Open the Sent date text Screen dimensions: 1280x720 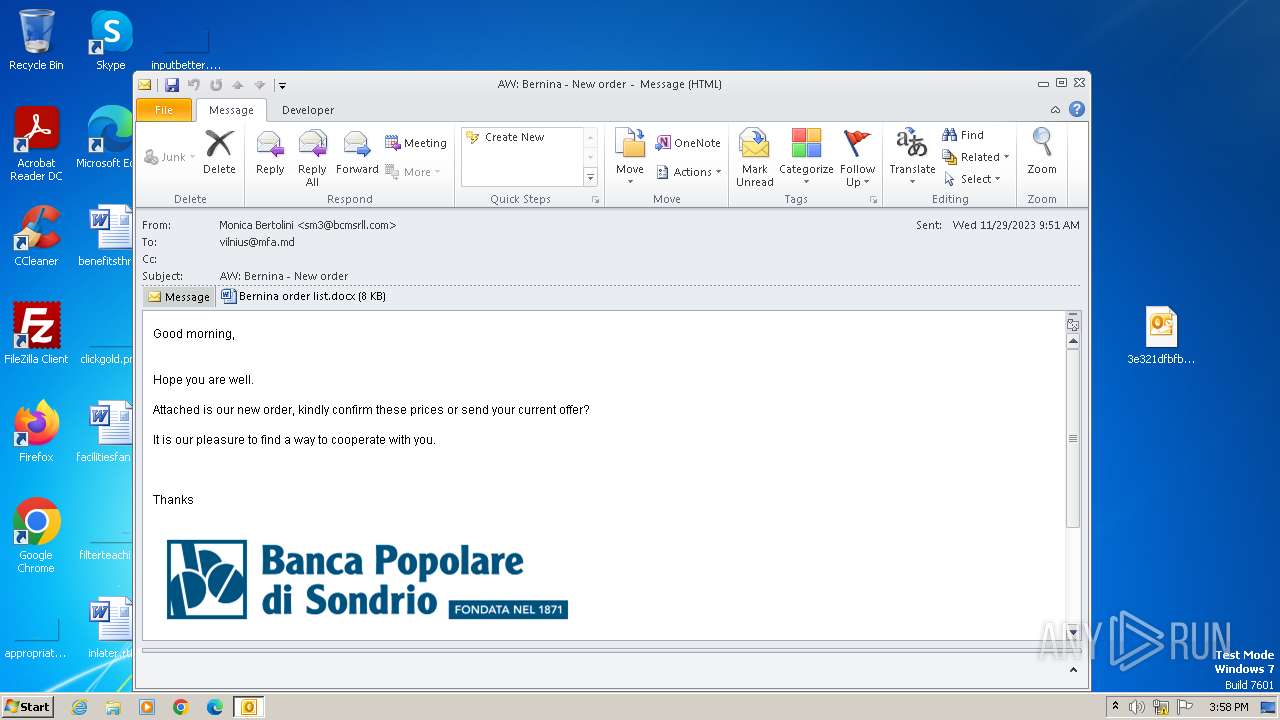1016,225
